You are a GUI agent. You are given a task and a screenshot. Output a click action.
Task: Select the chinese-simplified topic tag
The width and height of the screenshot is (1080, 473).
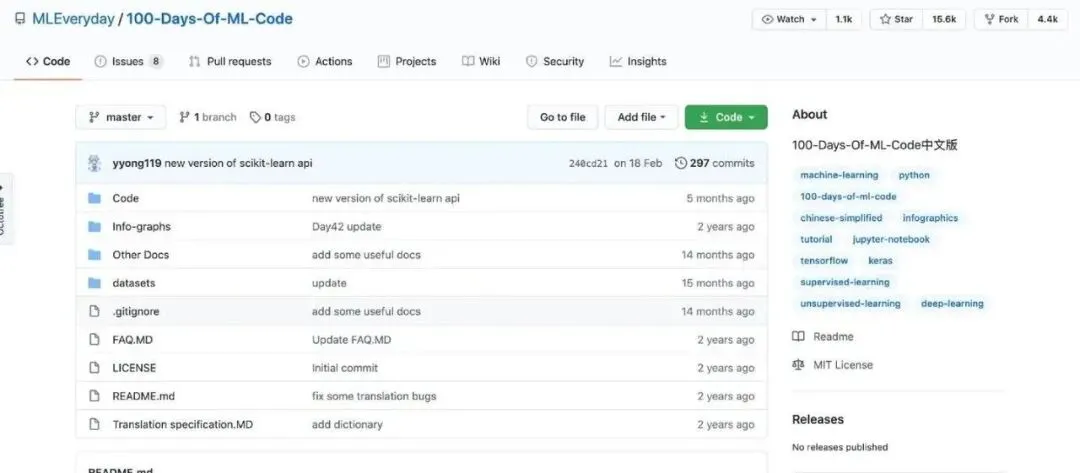(841, 218)
